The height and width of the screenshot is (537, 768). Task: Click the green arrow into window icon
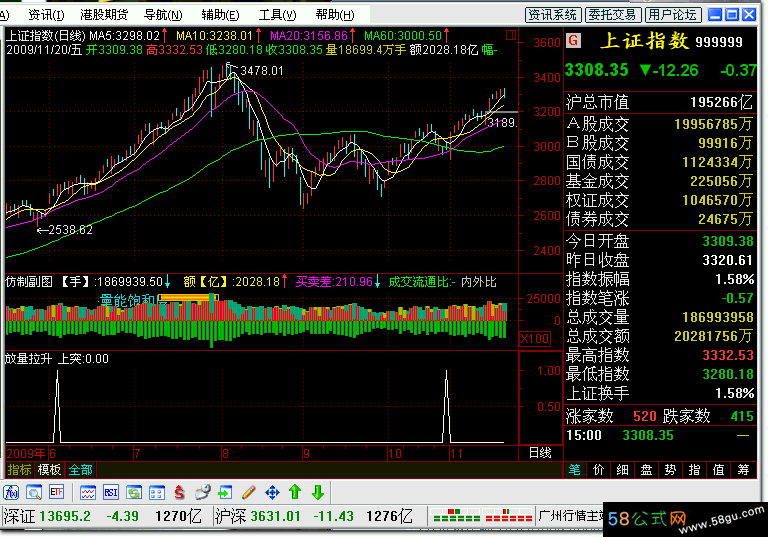[225, 492]
